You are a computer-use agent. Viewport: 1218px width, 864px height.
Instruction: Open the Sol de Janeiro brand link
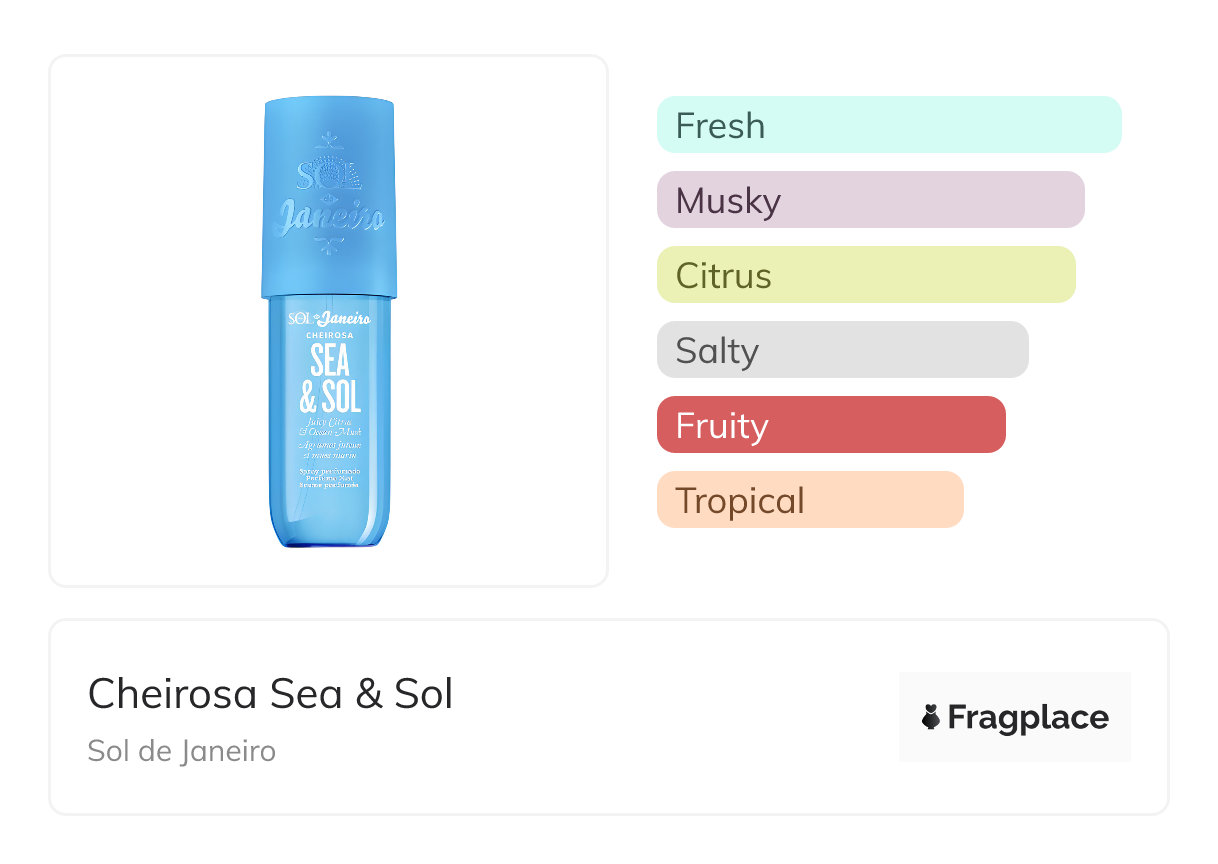(181, 751)
